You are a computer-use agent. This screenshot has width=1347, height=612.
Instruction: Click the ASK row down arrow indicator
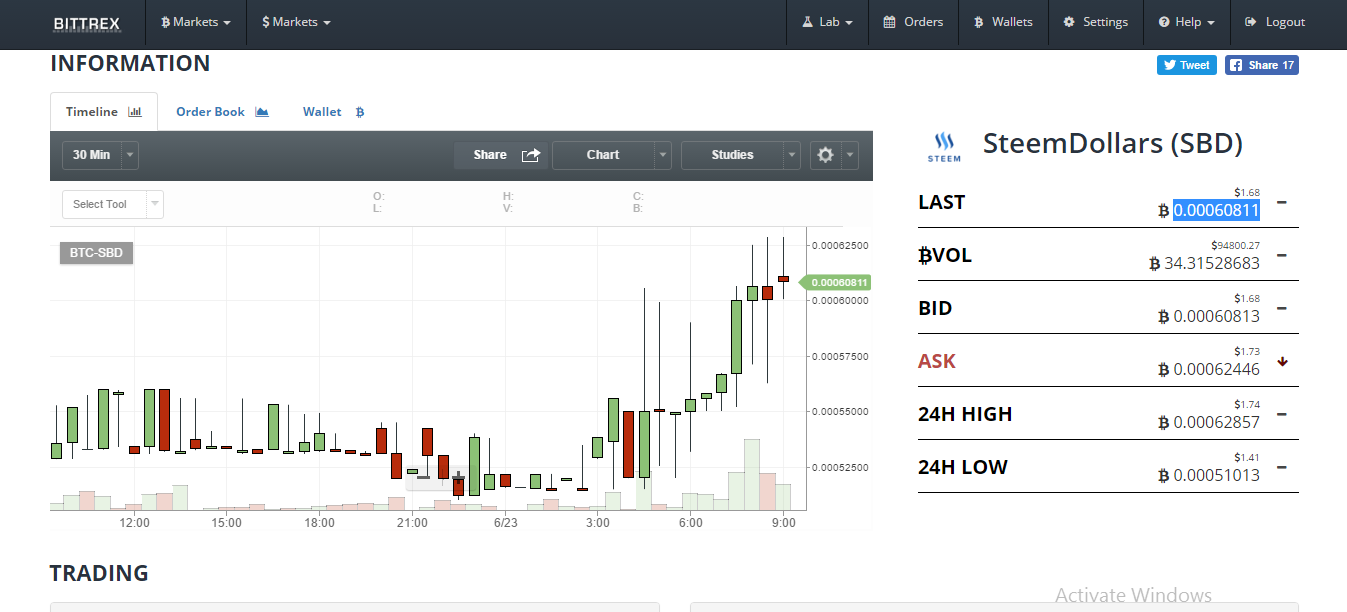1282,361
